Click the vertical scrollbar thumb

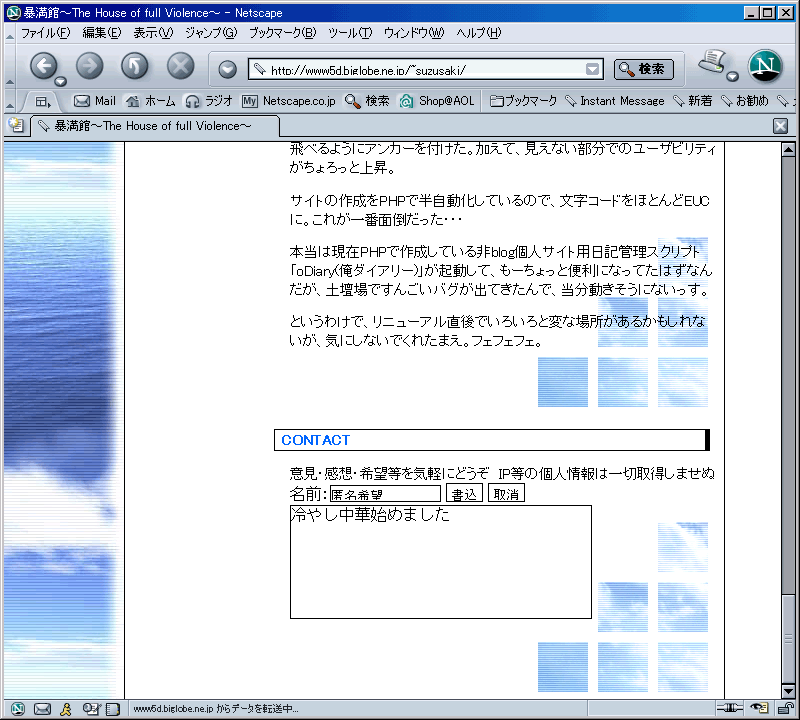pos(788,639)
